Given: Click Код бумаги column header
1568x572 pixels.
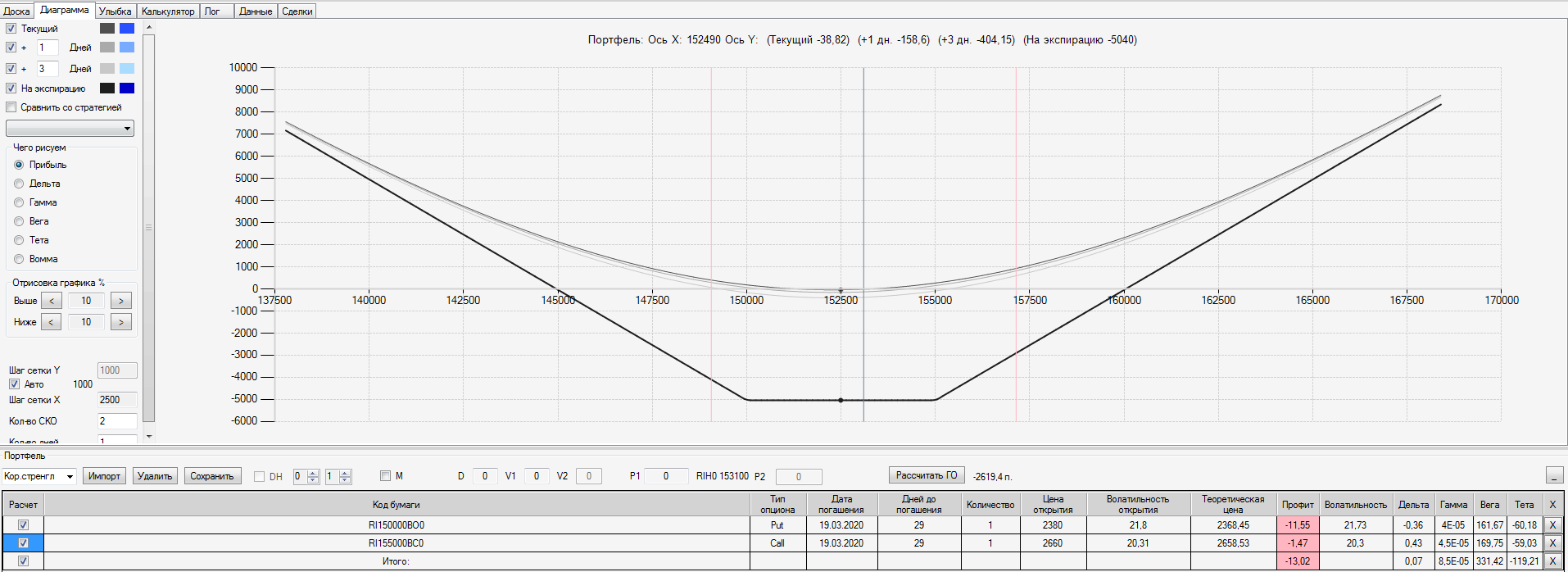Looking at the screenshot, I should (x=397, y=504).
